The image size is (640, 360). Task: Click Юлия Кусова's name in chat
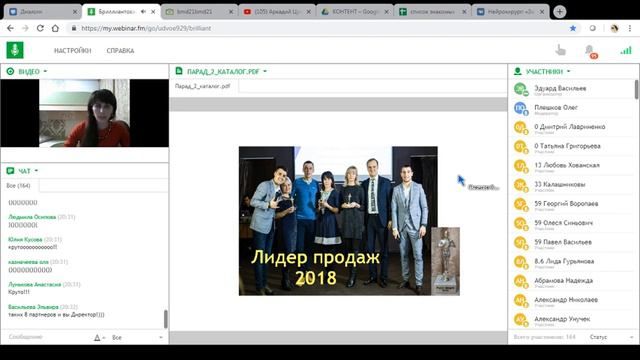[25, 239]
